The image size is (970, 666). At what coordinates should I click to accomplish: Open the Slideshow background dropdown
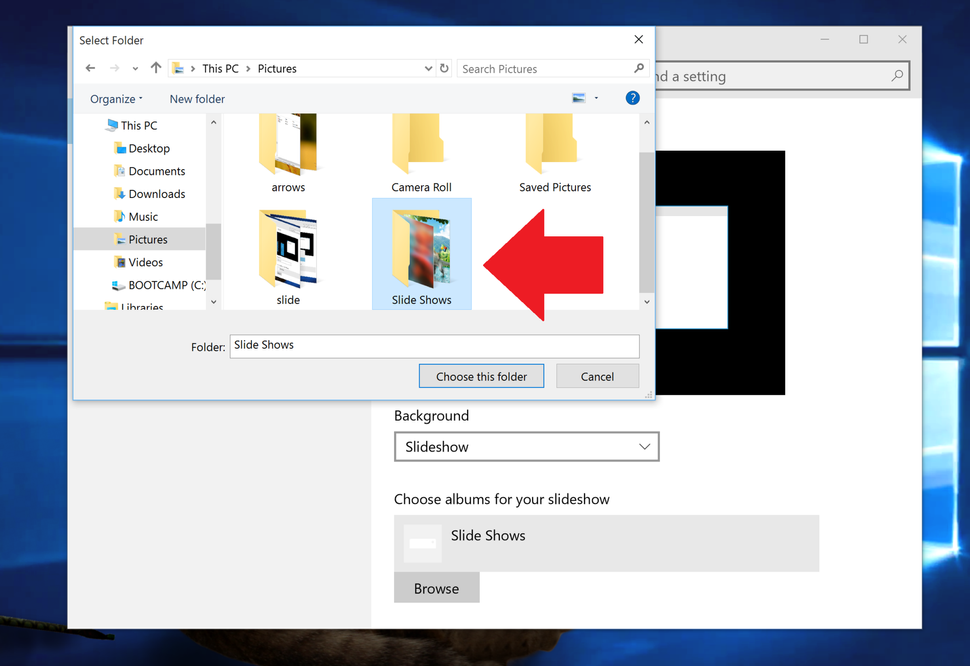click(526, 446)
